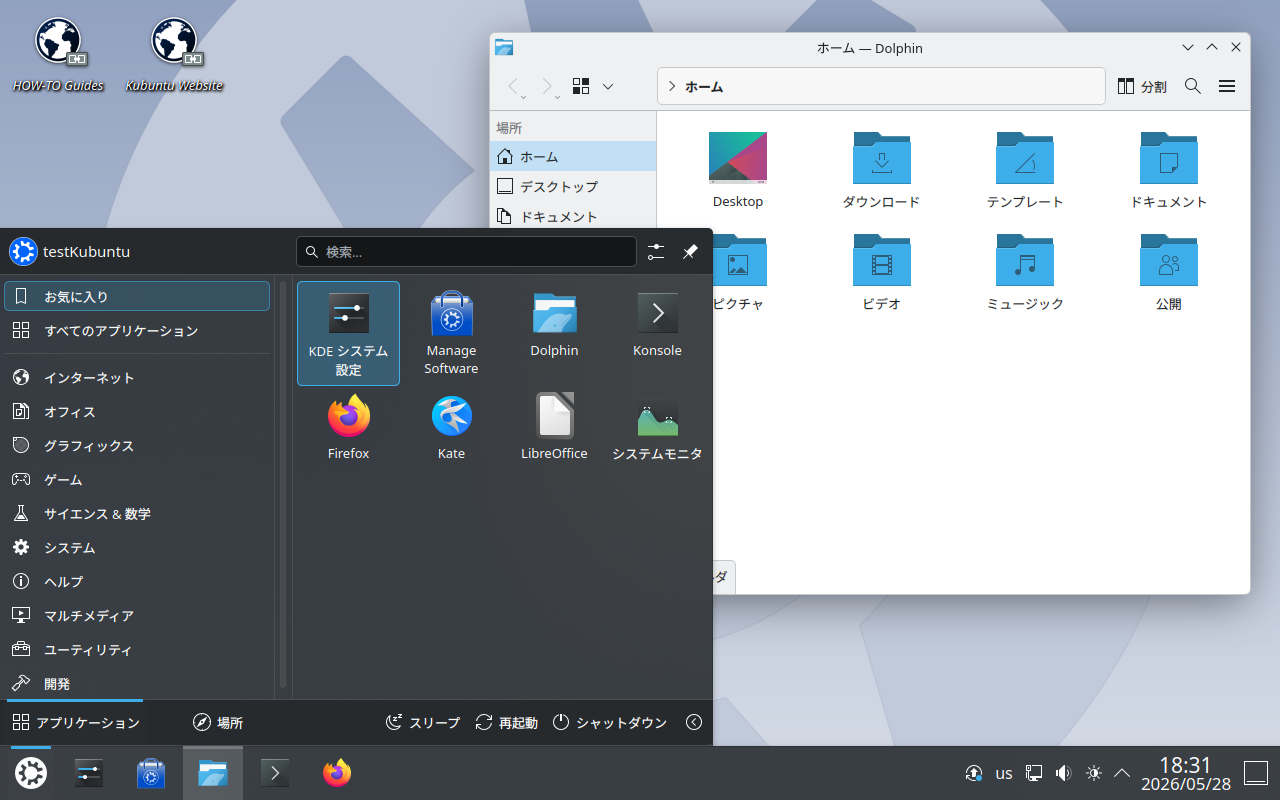Click the Dolphin window taskbar icon

point(213,773)
